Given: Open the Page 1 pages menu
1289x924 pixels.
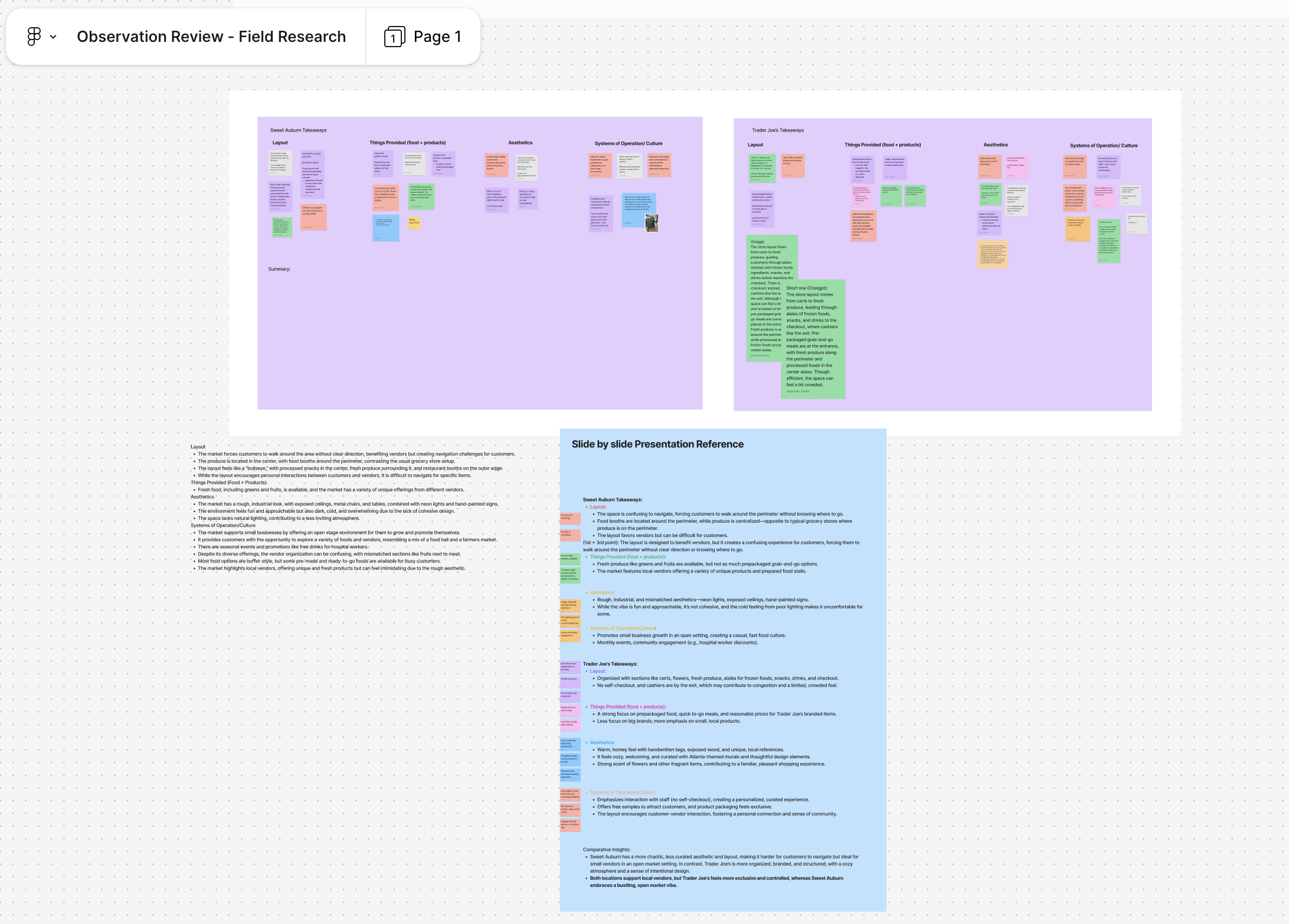Looking at the screenshot, I should pos(437,37).
